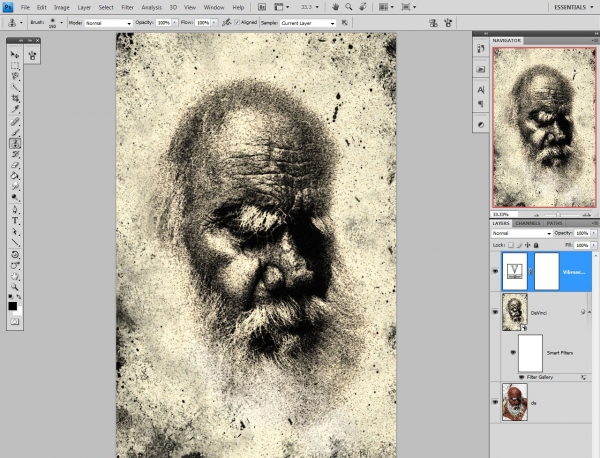
Task: Switch to the Paths tab
Action: (x=554, y=223)
